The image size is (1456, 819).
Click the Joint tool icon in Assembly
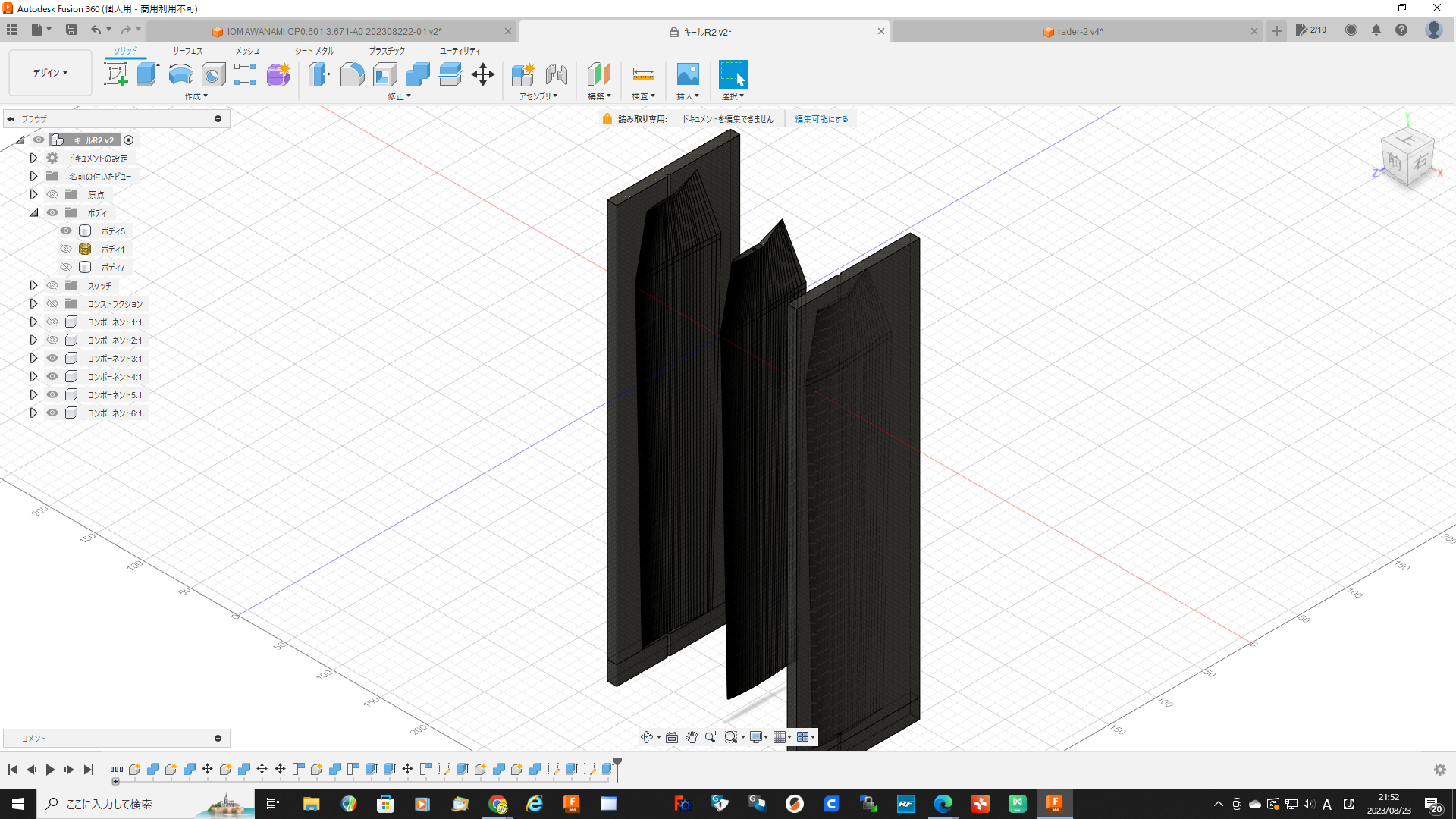[x=556, y=74]
